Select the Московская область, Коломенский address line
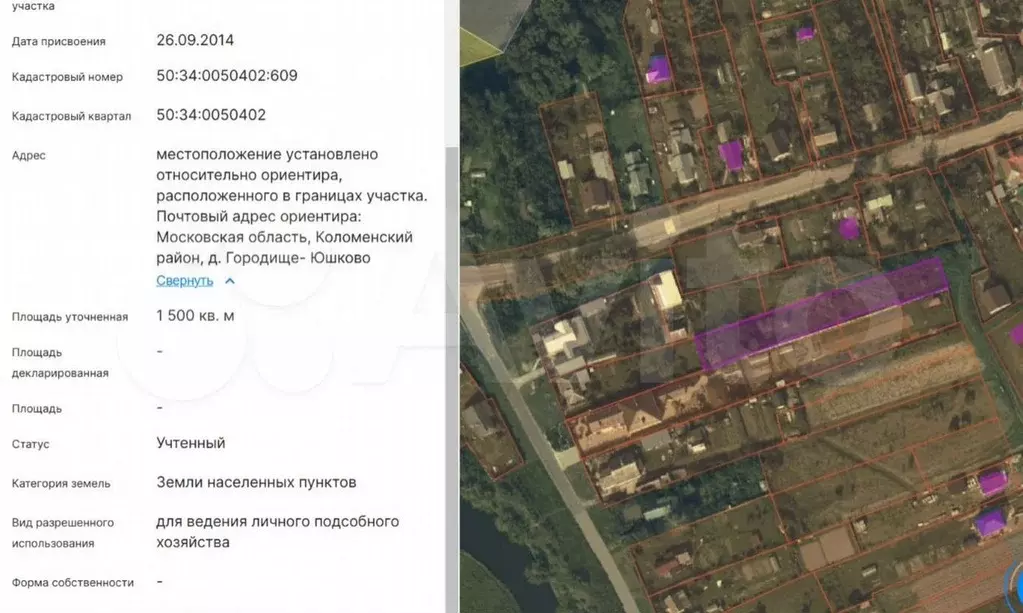Viewport: 1023px width, 613px height. click(284, 237)
